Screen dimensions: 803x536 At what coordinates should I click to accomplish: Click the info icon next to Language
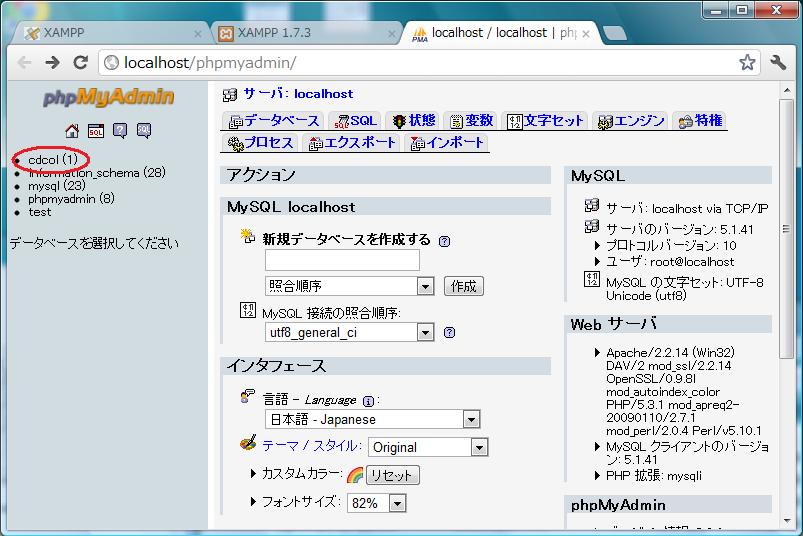368,401
